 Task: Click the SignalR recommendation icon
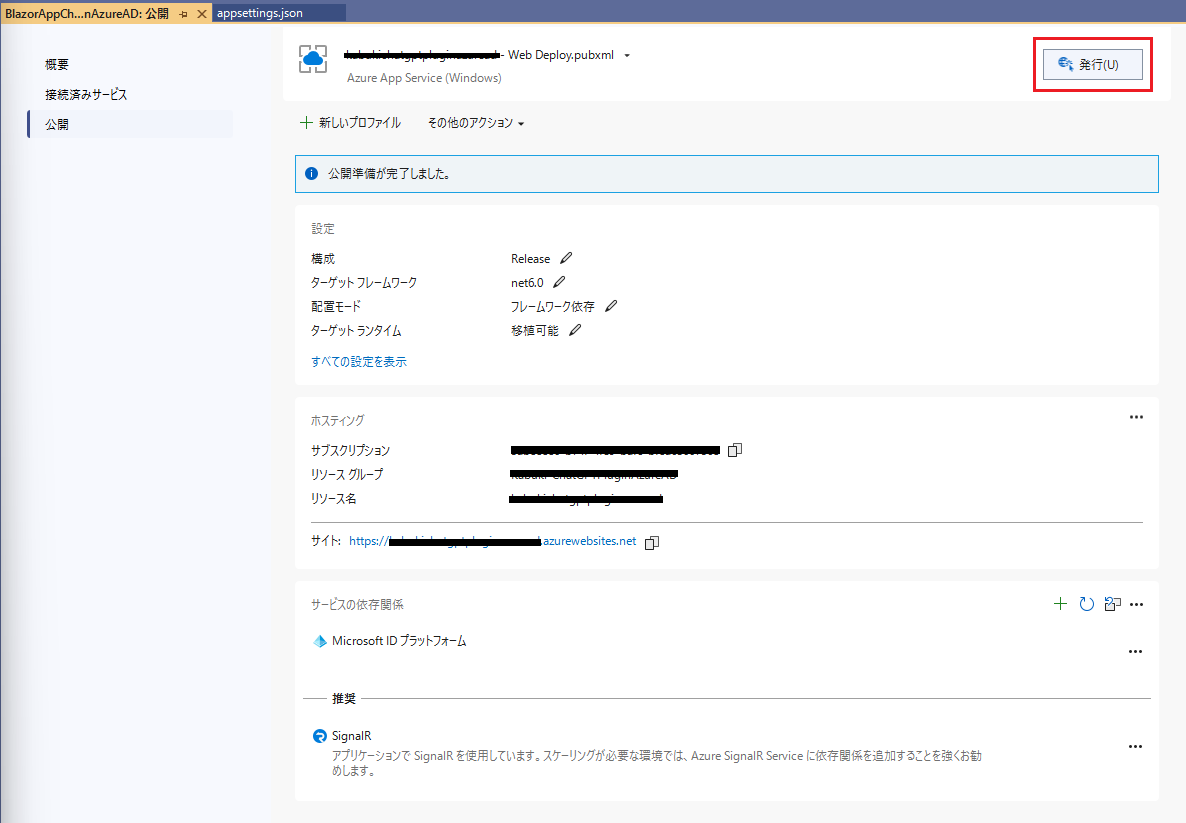(320, 736)
